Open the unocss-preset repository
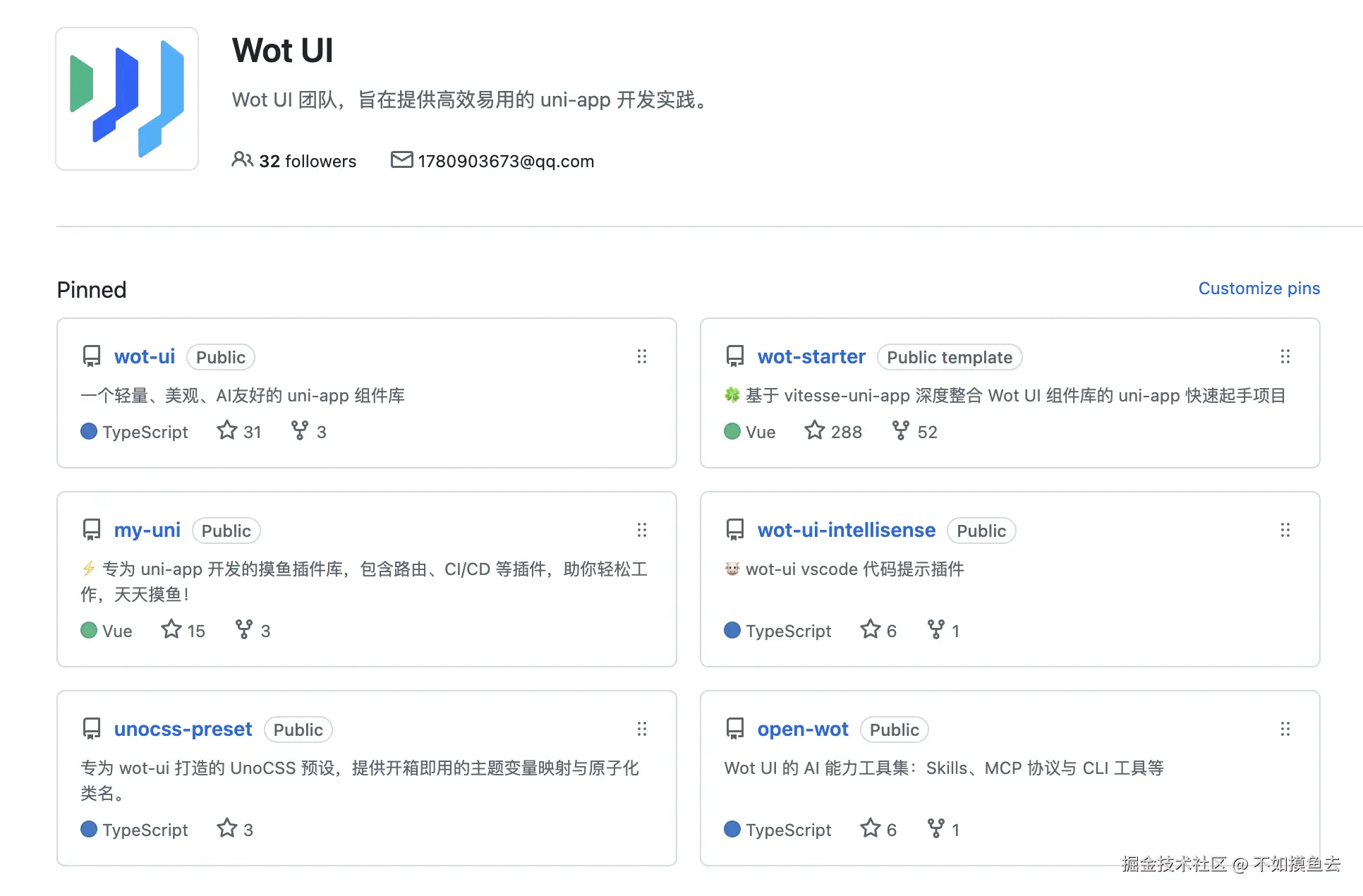Image resolution: width=1363 pixels, height=896 pixels. (x=183, y=729)
